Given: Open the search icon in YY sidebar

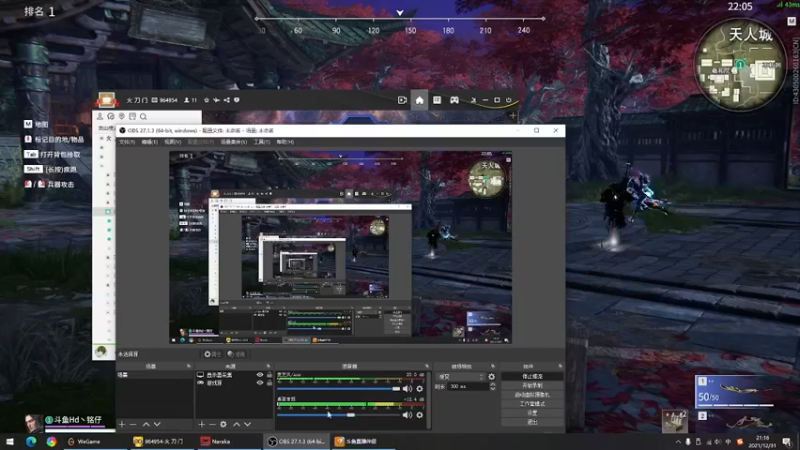Looking at the screenshot, I should click(143, 116).
